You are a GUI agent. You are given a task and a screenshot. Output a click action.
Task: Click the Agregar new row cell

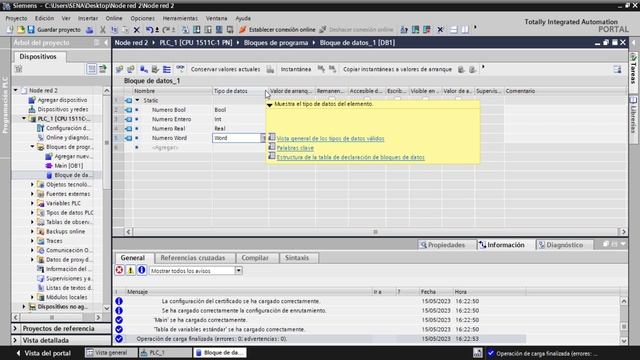pos(165,147)
